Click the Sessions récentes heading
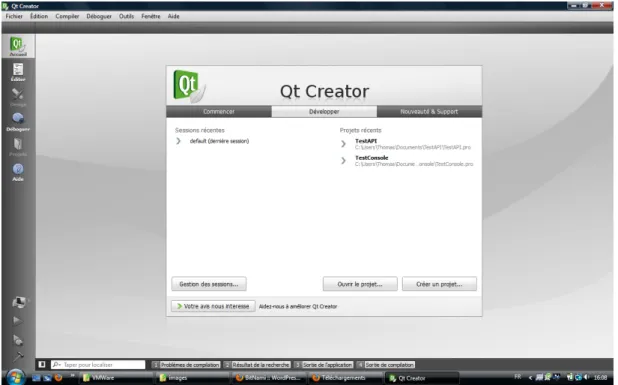 tap(200, 130)
